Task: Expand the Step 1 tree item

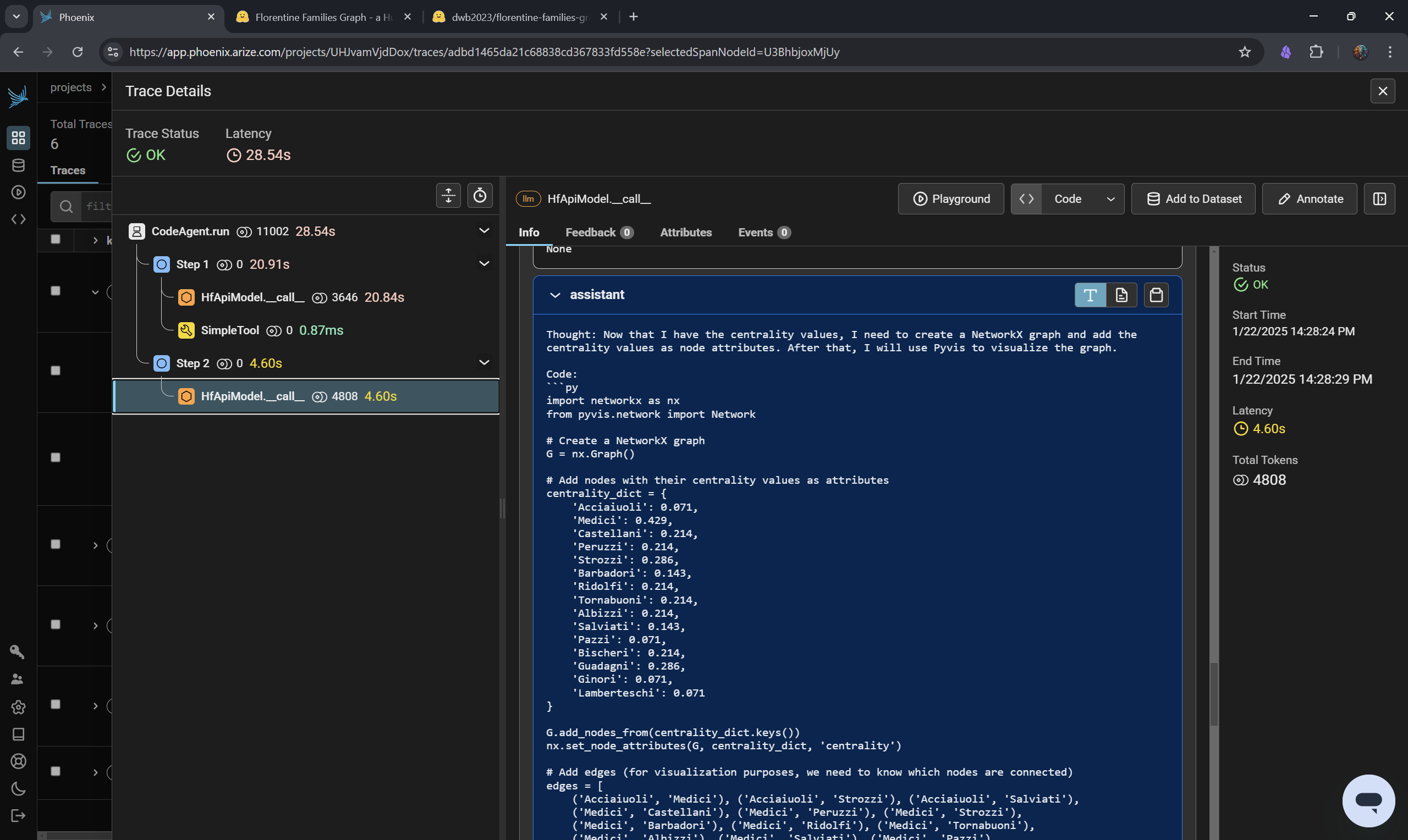Action: (x=484, y=264)
